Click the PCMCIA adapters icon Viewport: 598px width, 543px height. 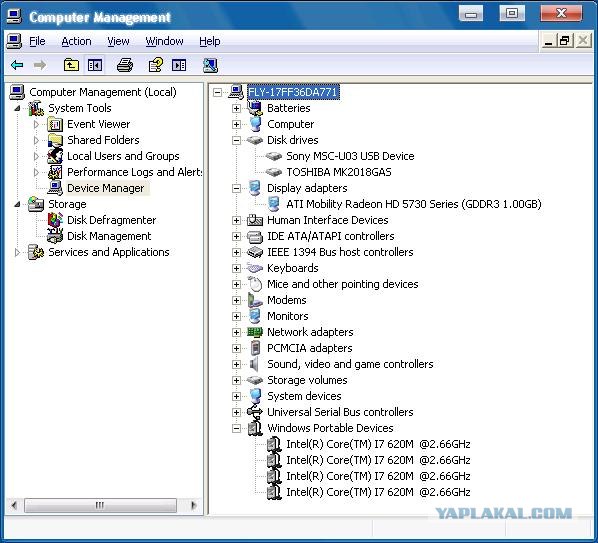click(255, 348)
